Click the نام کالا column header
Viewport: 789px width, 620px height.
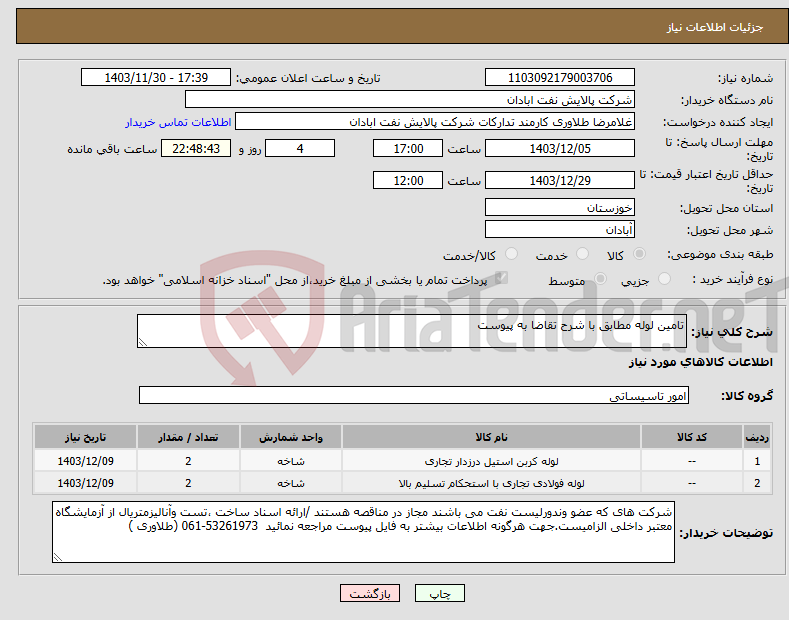(491, 437)
